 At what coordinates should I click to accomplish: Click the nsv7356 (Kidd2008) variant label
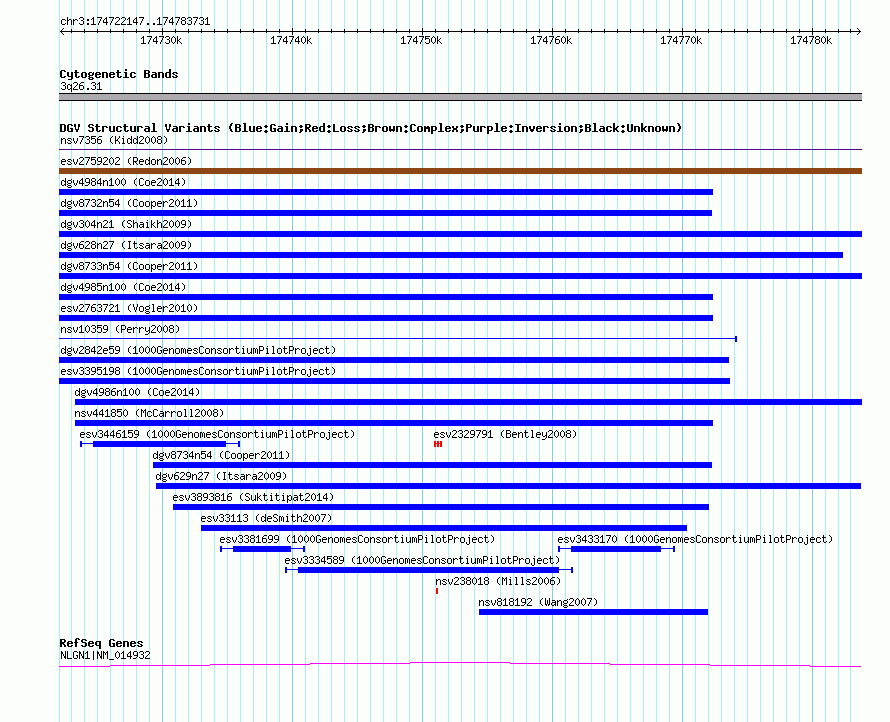click(x=114, y=140)
